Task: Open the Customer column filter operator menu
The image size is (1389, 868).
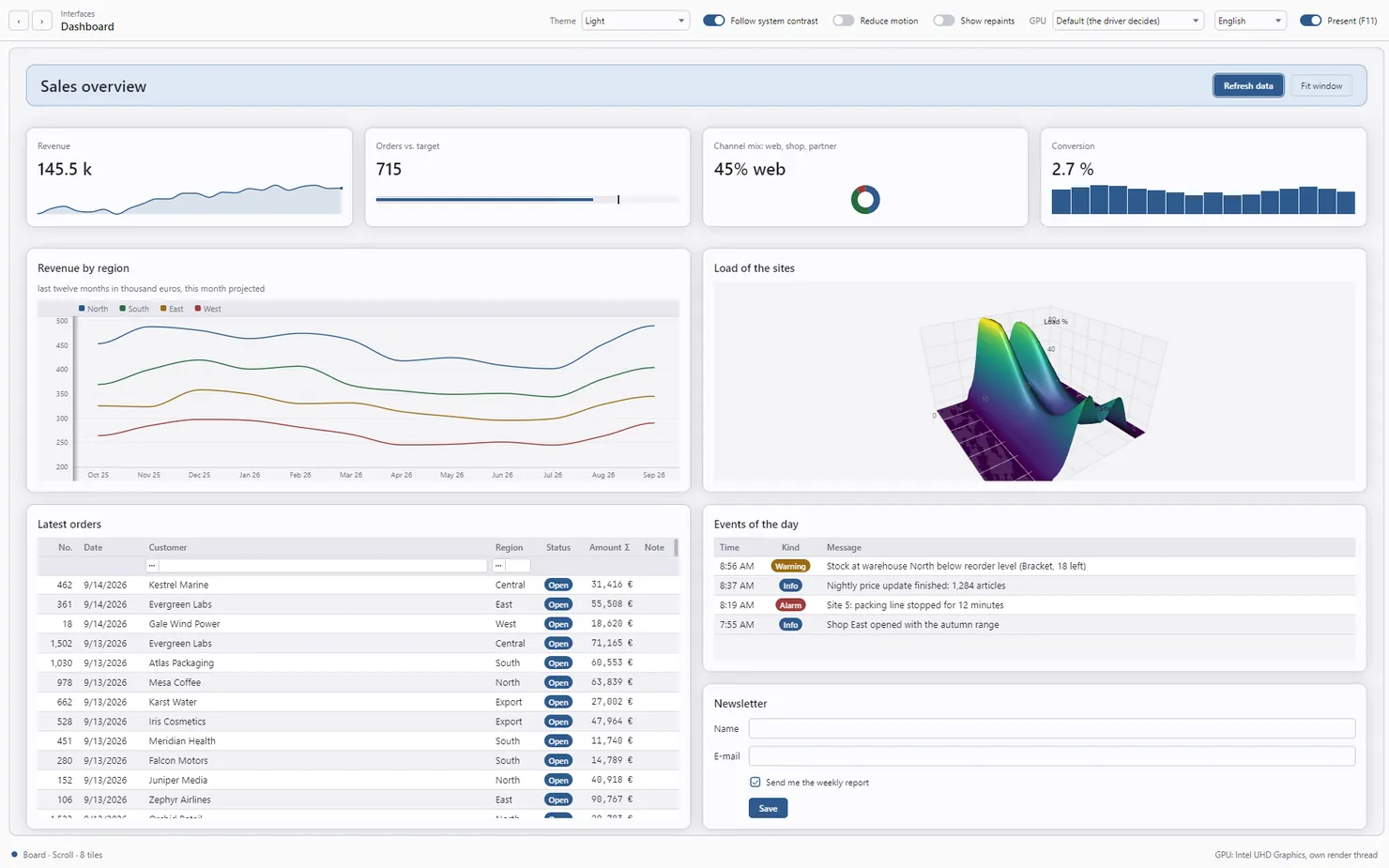Action: click(x=152, y=566)
